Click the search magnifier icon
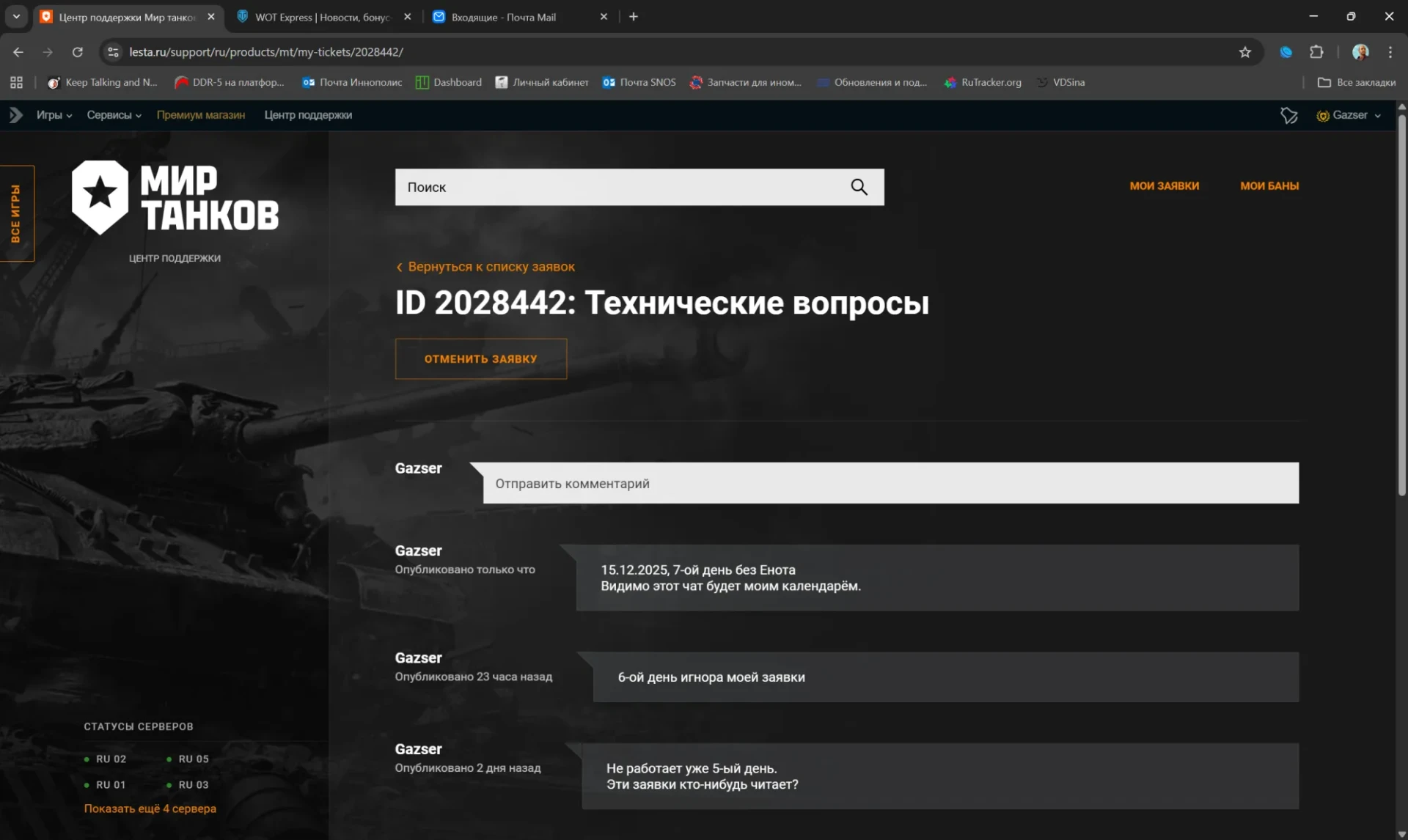 click(859, 187)
